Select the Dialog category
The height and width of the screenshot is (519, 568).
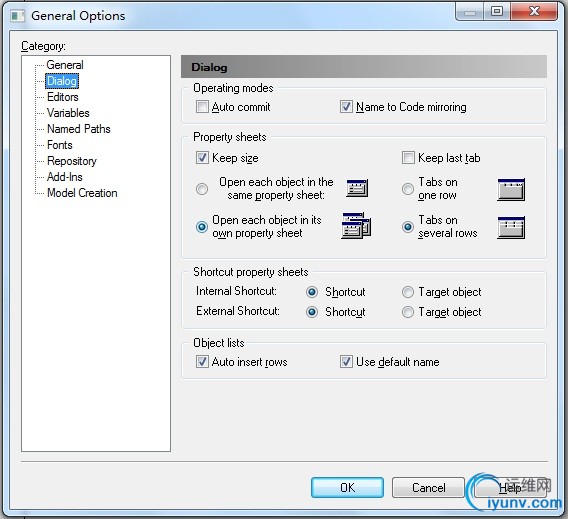(62, 81)
